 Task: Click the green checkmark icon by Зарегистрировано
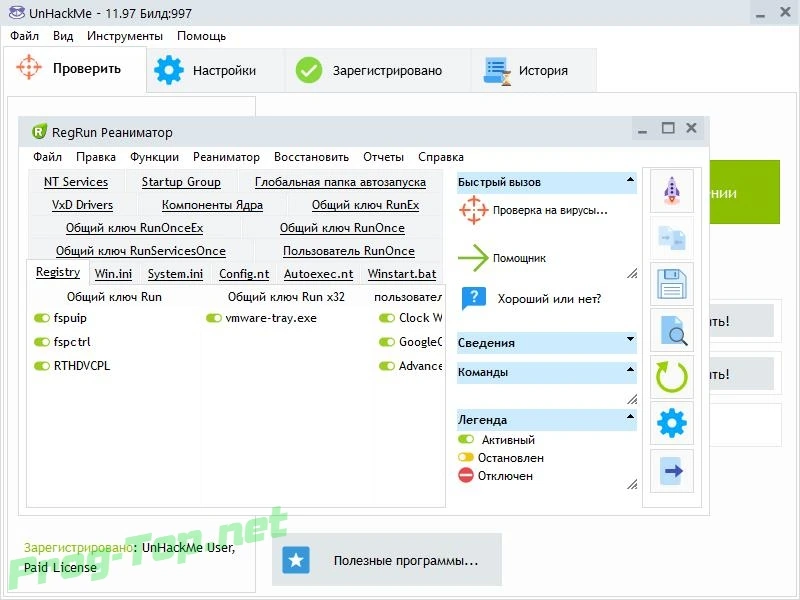click(309, 70)
